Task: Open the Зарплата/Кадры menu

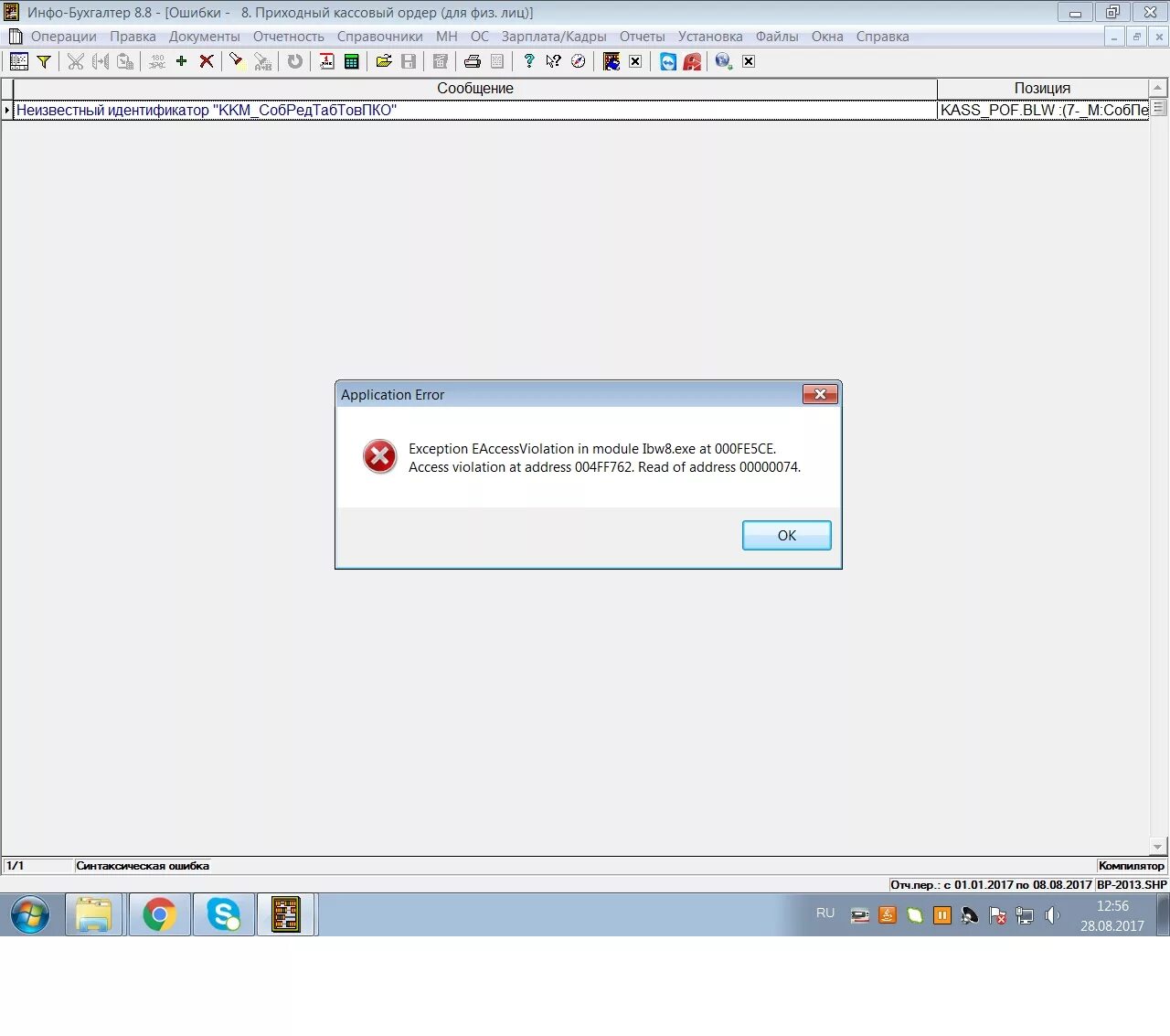Action: pos(554,37)
